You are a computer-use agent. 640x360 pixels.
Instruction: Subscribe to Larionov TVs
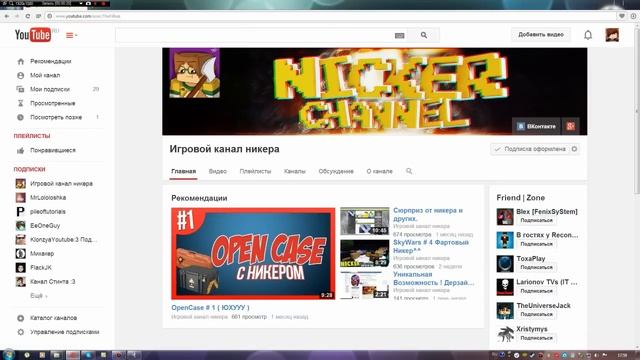tap(536, 291)
